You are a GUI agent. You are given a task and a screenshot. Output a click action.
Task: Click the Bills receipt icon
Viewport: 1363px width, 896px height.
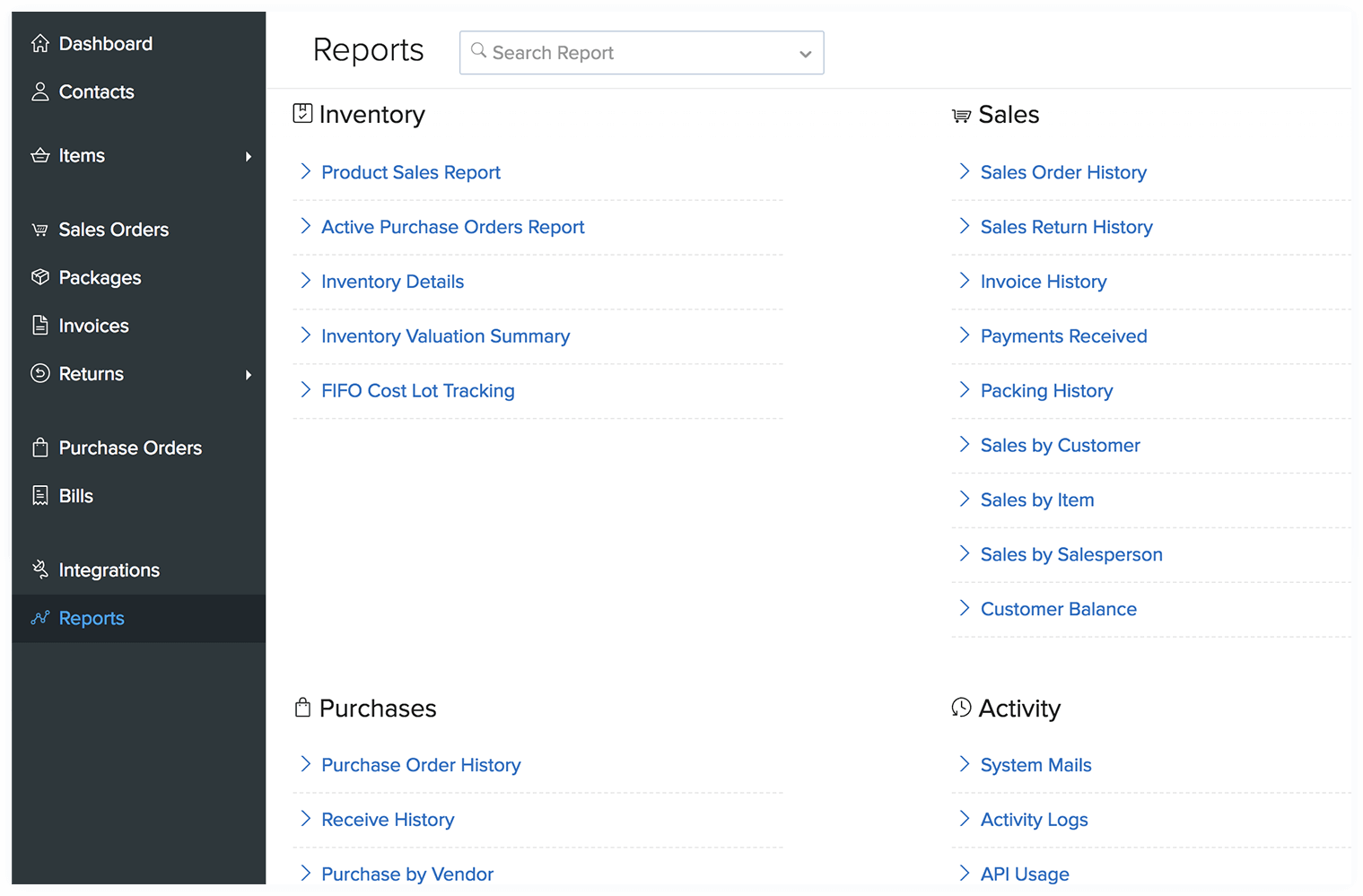pos(40,495)
